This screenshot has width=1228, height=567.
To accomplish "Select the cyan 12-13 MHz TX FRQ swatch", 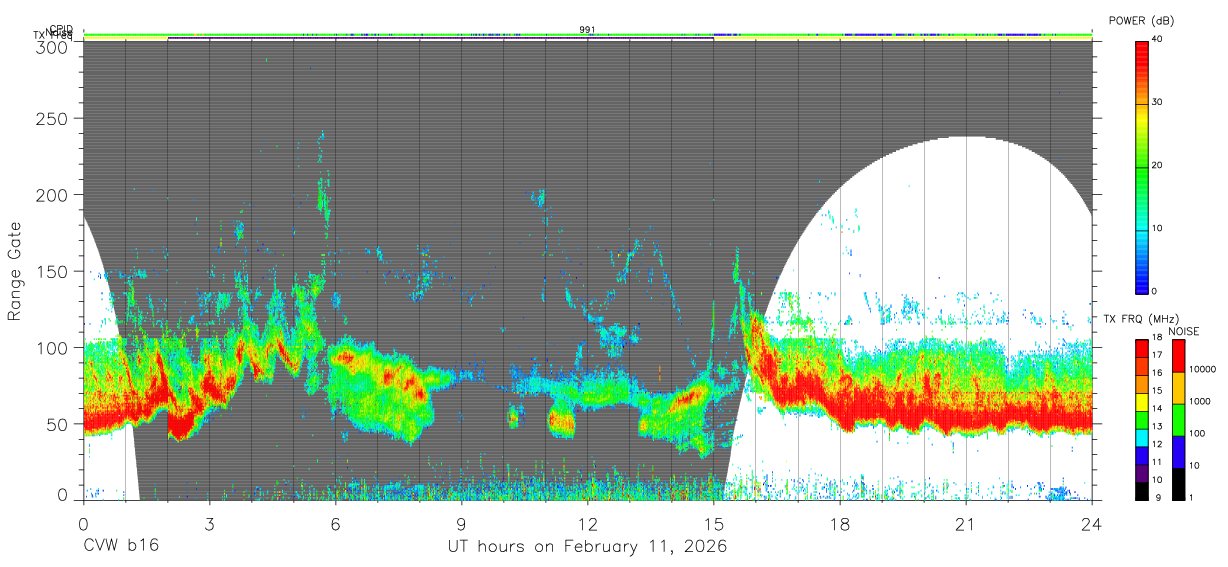I will pos(1141,437).
